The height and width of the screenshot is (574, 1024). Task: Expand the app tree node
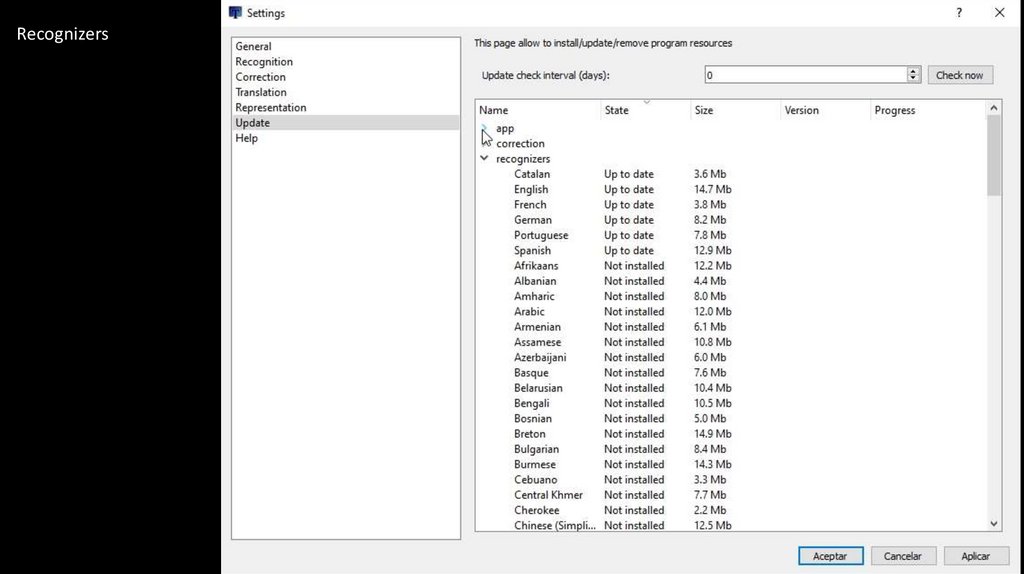tap(484, 127)
